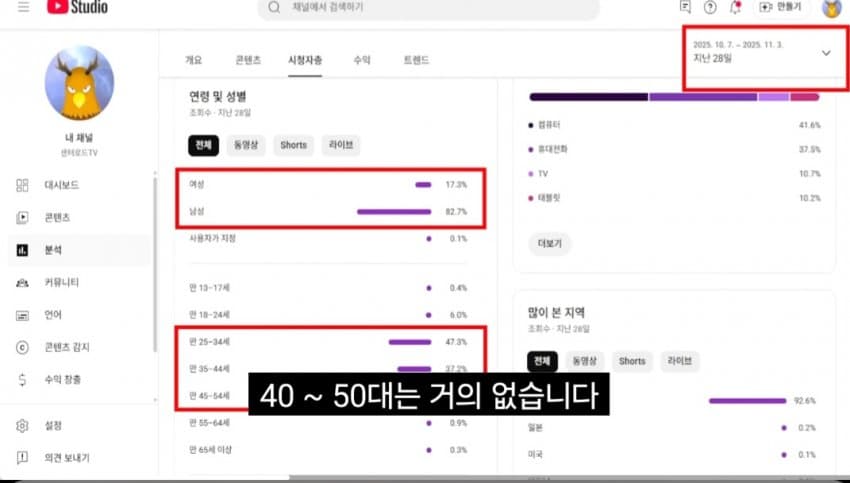Switch to the 수익 tab
The image size is (850, 483).
[x=361, y=60]
